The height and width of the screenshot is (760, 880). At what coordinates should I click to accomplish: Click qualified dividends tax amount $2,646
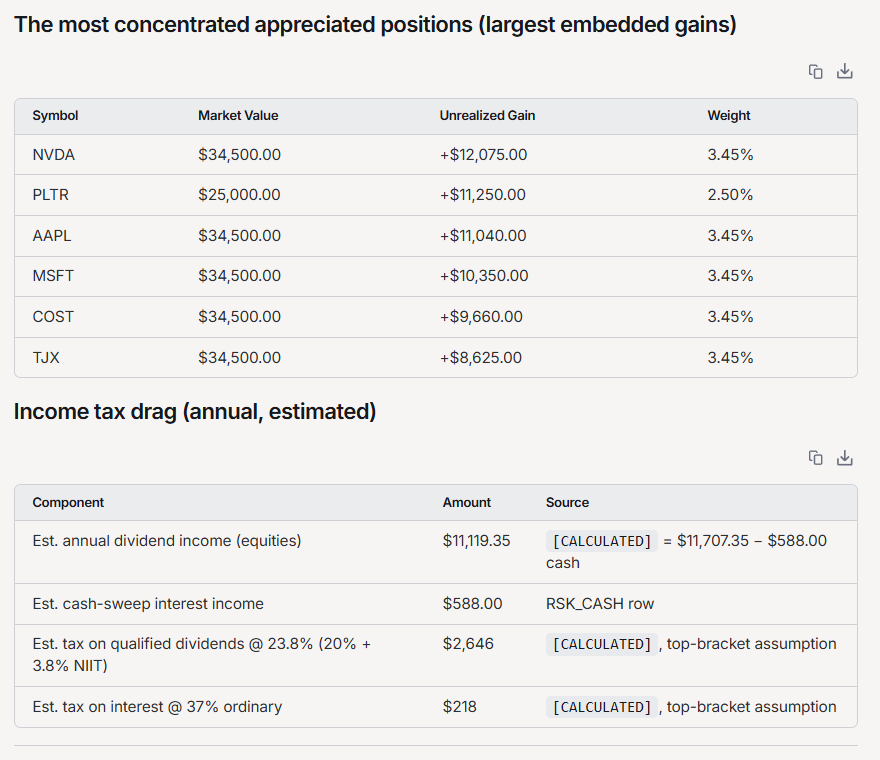point(468,644)
